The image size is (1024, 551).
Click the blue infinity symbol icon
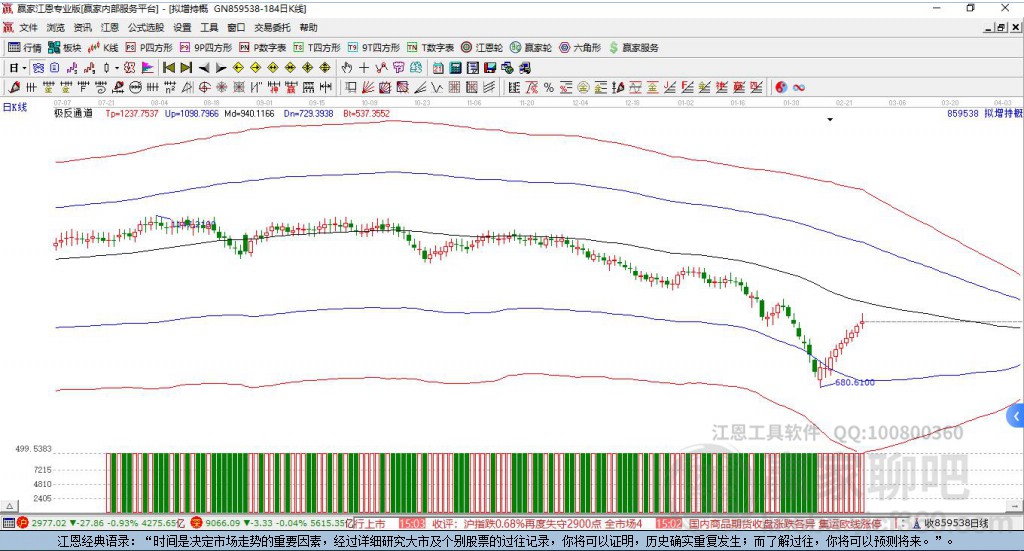[799, 88]
